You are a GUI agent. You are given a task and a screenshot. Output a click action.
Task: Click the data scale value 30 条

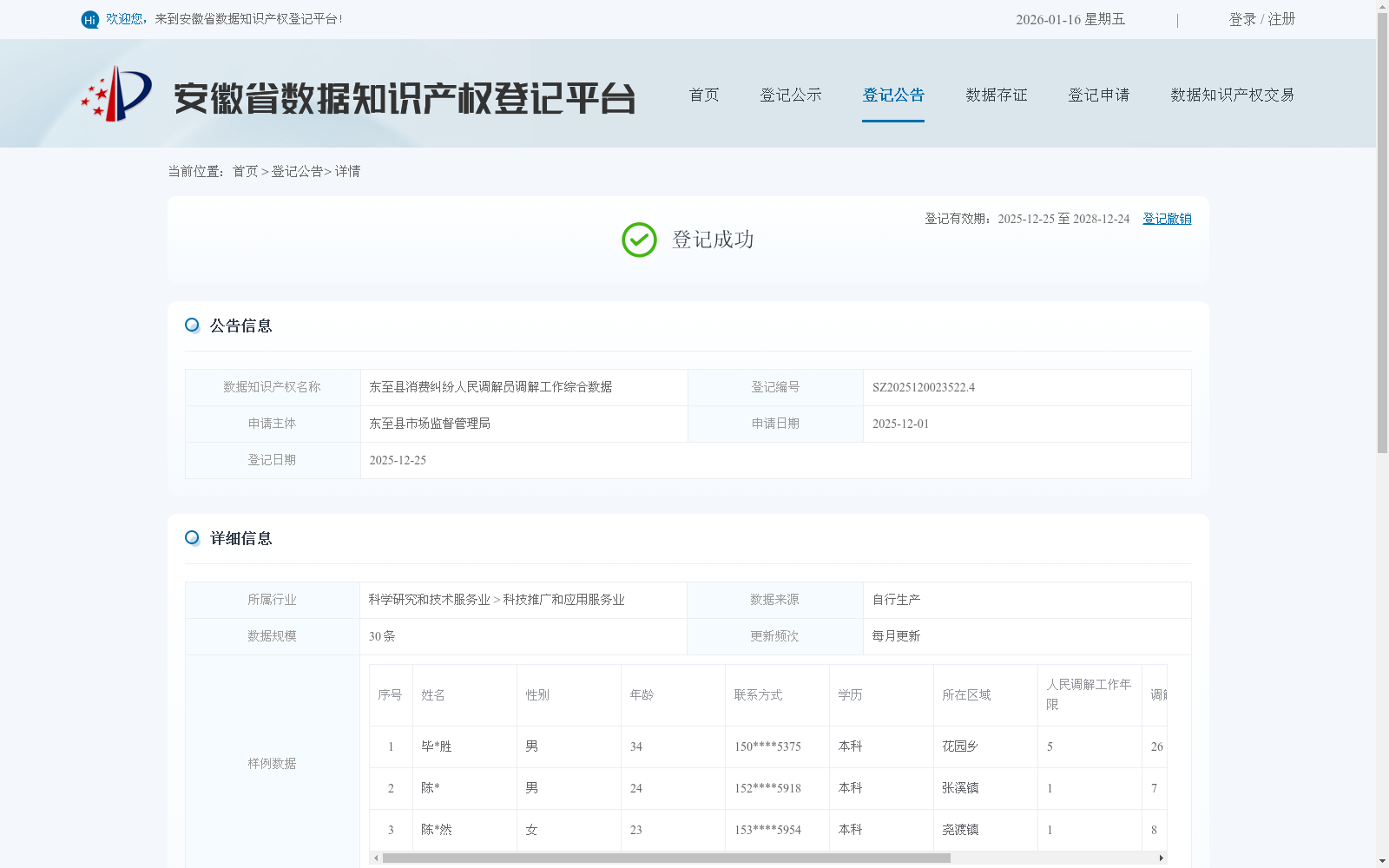point(382,636)
